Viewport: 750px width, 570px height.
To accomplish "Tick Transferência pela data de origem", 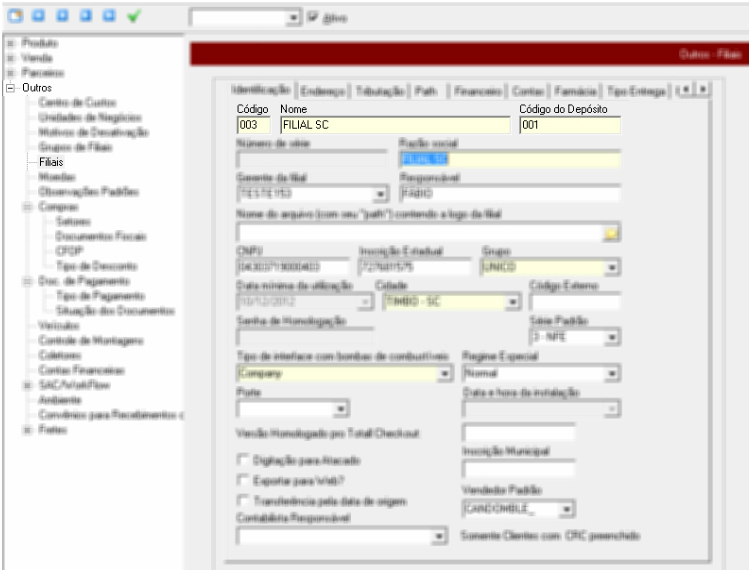I will [243, 501].
